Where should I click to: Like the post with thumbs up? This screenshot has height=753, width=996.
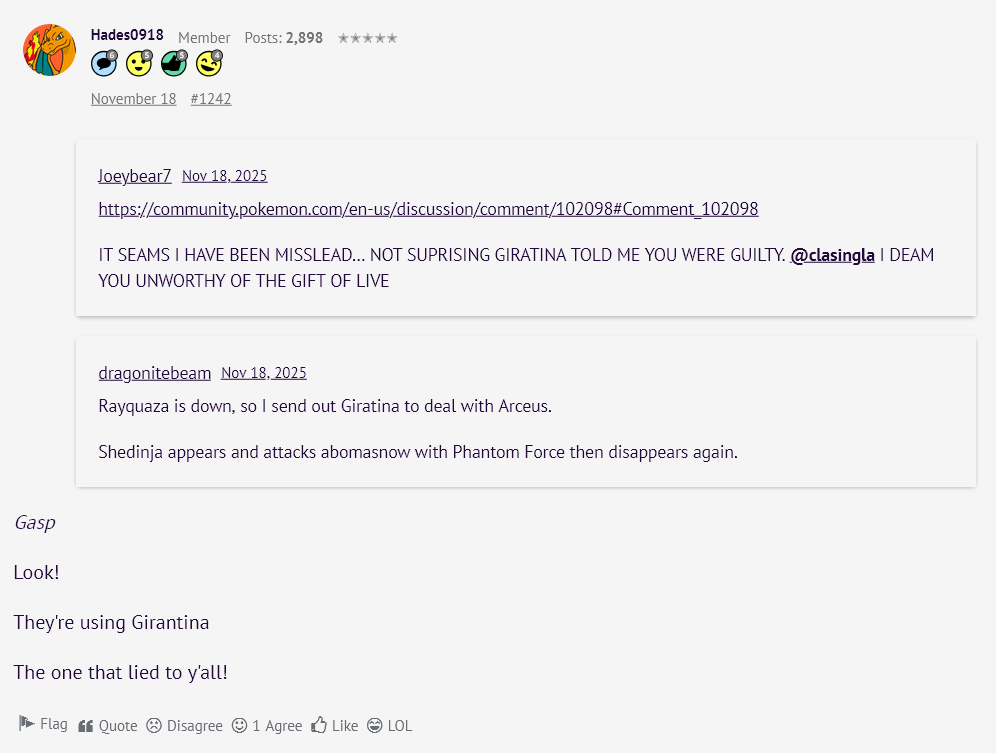click(x=335, y=726)
